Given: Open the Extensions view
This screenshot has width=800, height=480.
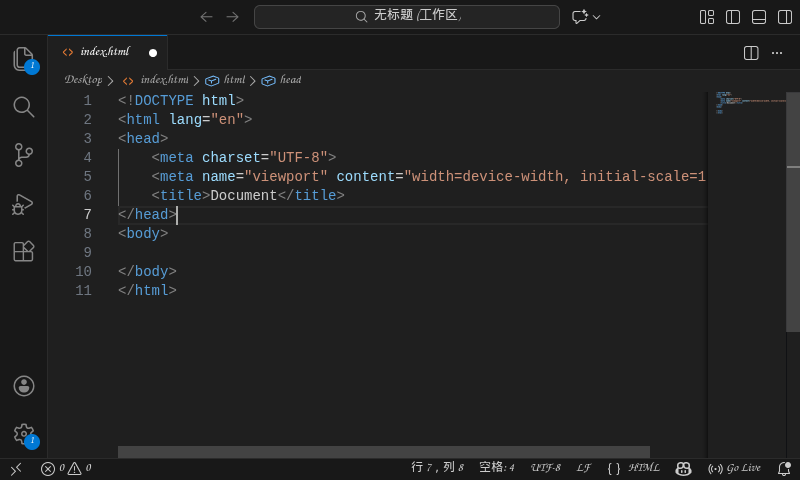Looking at the screenshot, I should [23, 251].
